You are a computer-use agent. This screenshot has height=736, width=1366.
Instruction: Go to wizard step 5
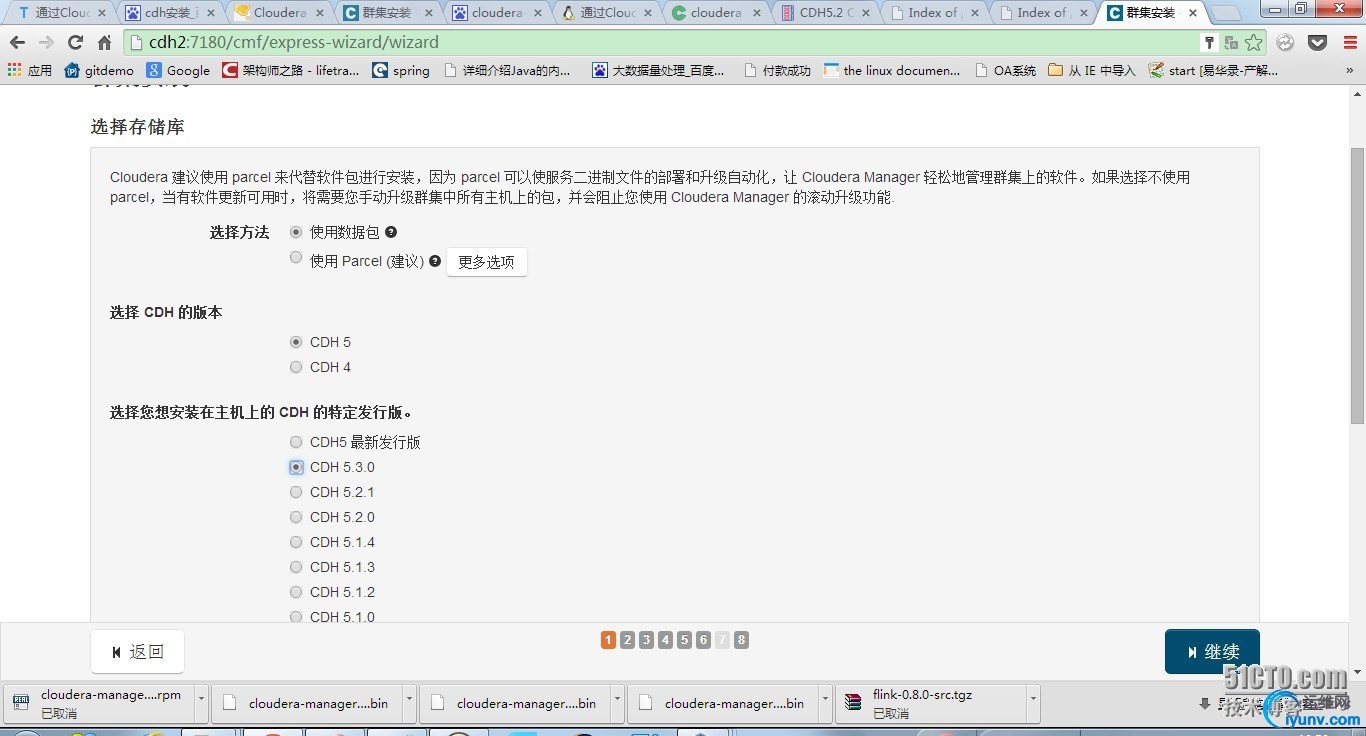[684, 640]
